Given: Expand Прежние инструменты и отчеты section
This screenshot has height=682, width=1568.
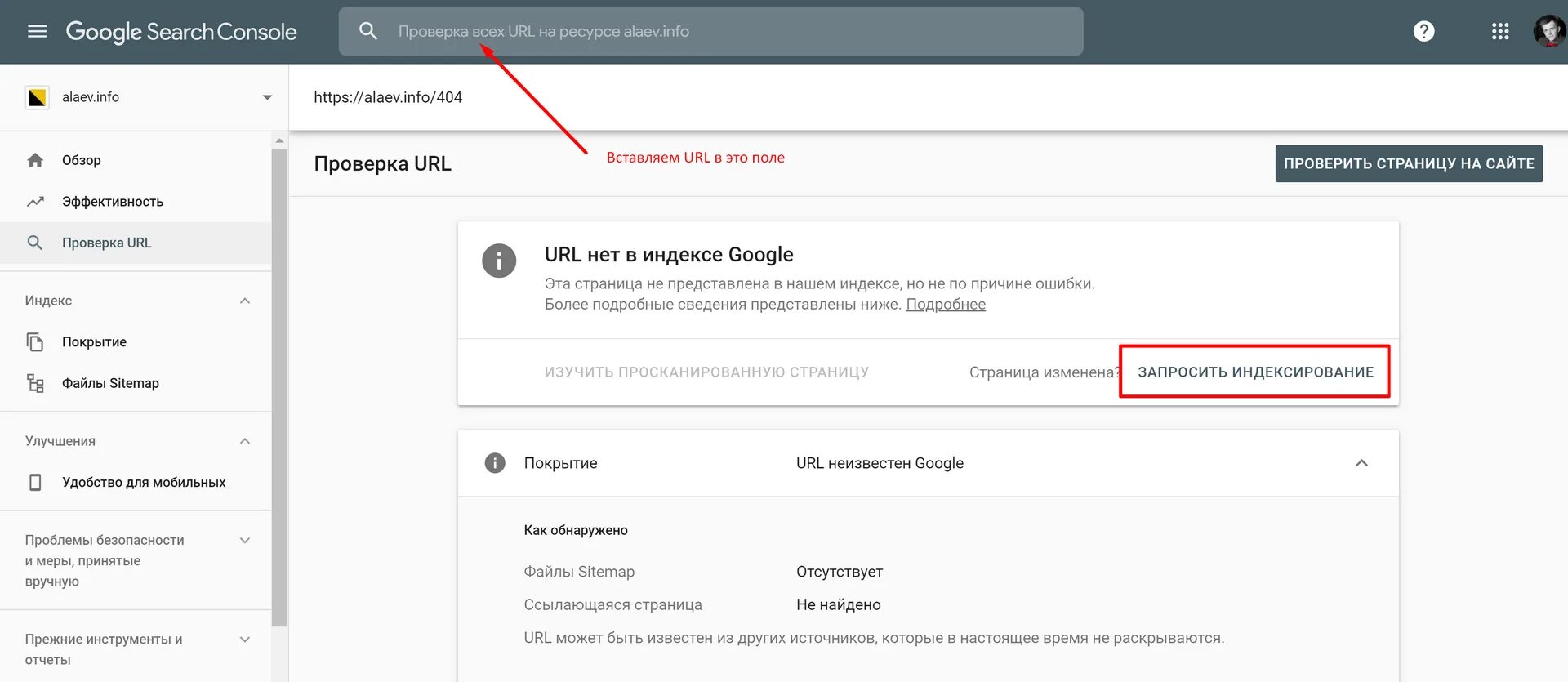Looking at the screenshot, I should pyautogui.click(x=244, y=640).
